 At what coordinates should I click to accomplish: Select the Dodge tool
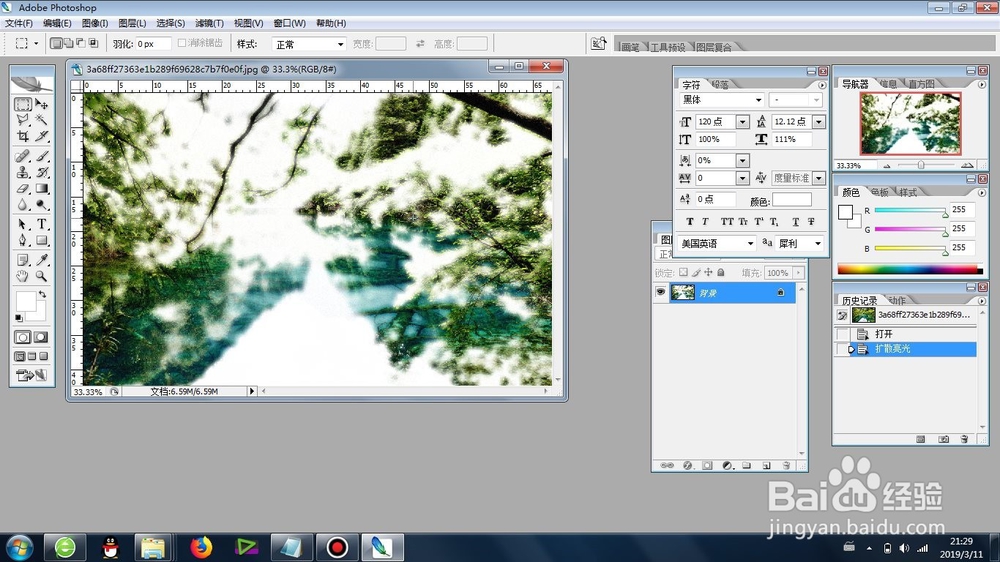tap(41, 205)
